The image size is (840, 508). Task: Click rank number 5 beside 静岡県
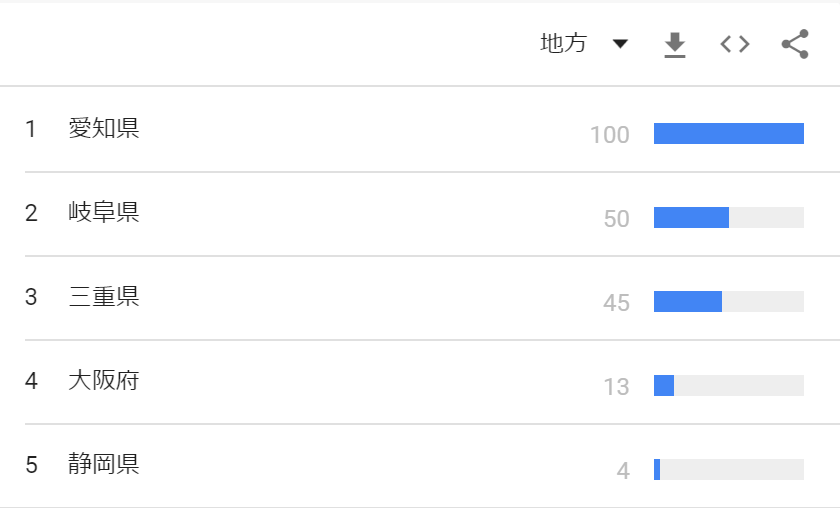31,465
